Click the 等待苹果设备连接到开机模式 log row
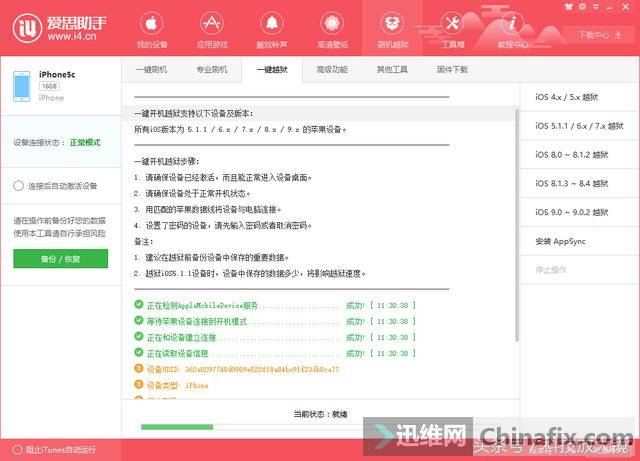 click(275, 321)
